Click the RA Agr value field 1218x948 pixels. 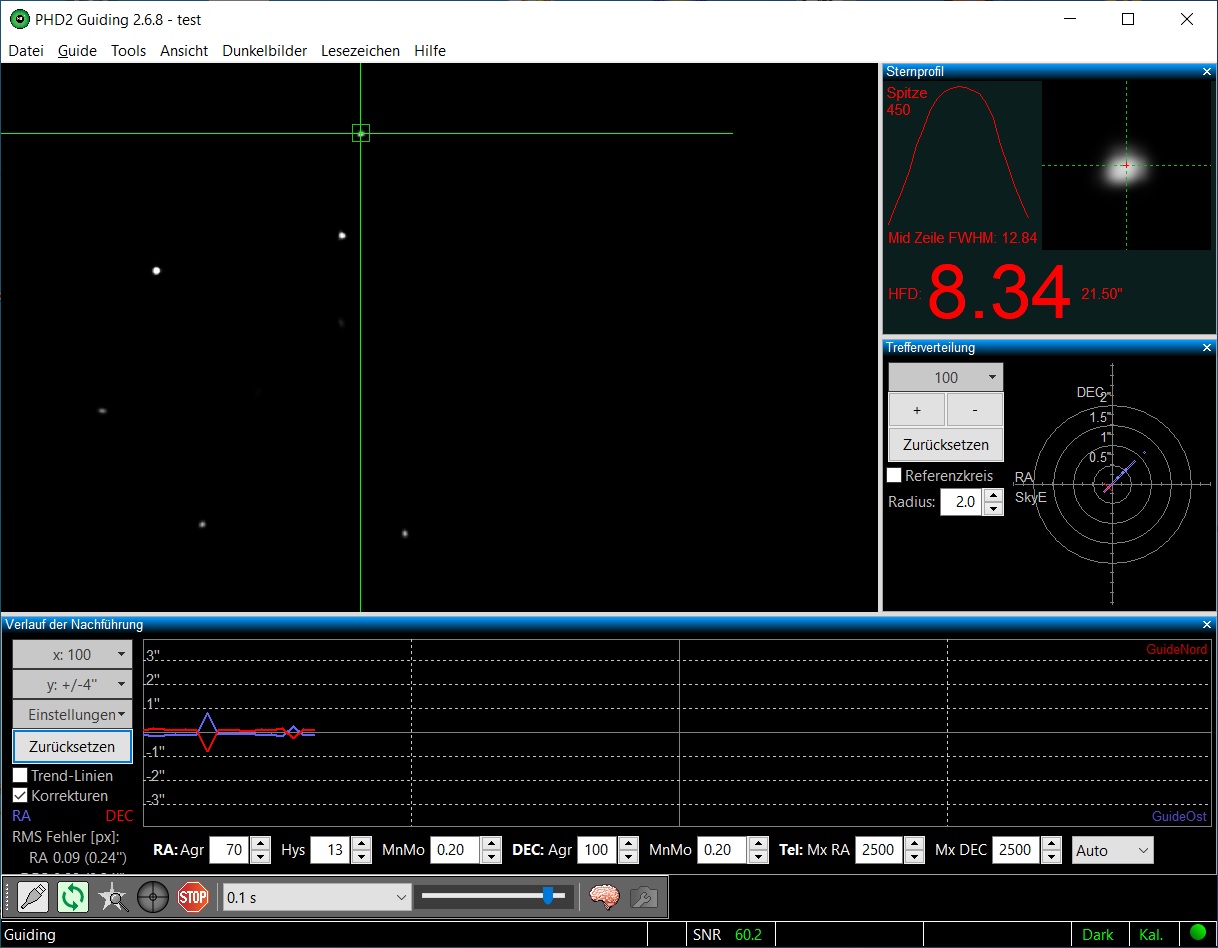[x=229, y=850]
